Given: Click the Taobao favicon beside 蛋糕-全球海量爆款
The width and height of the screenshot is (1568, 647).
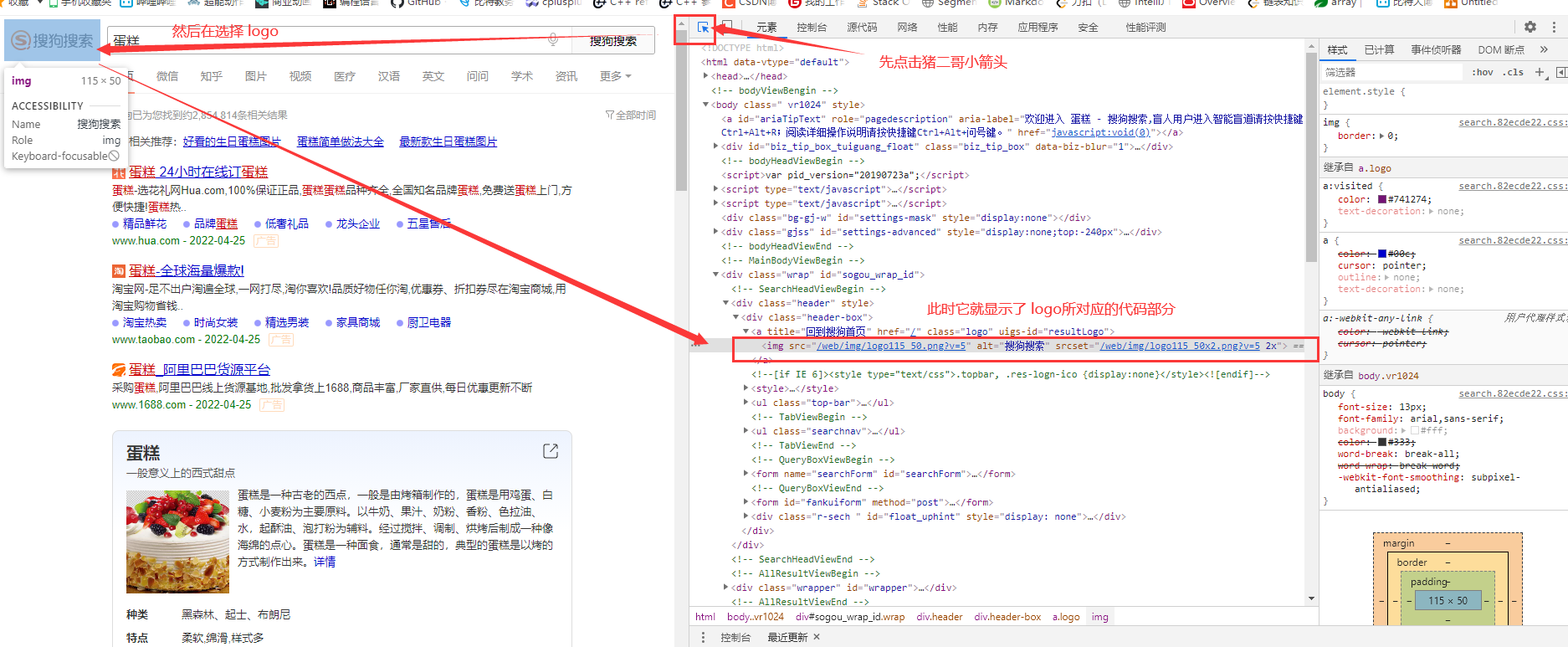Looking at the screenshot, I should coord(119,271).
